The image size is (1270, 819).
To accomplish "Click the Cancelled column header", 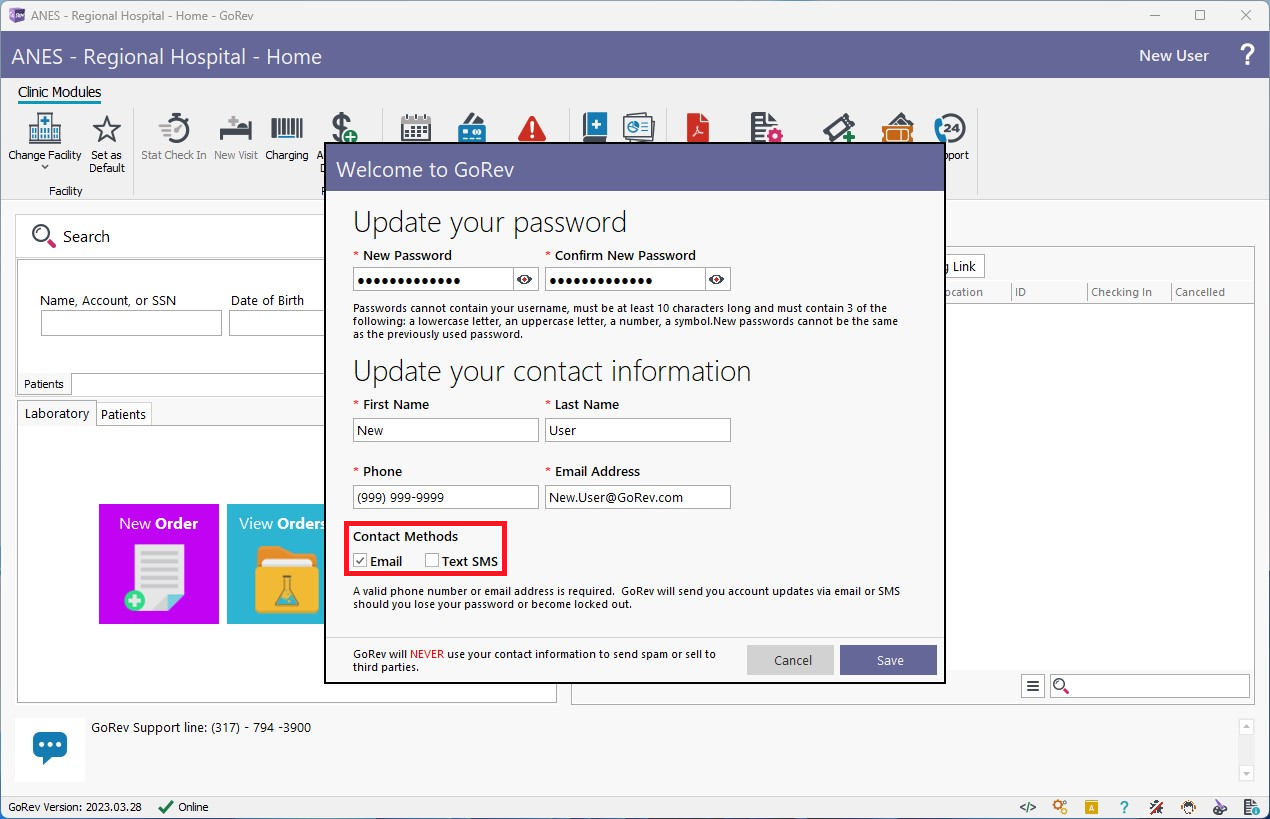I will pos(1212,292).
